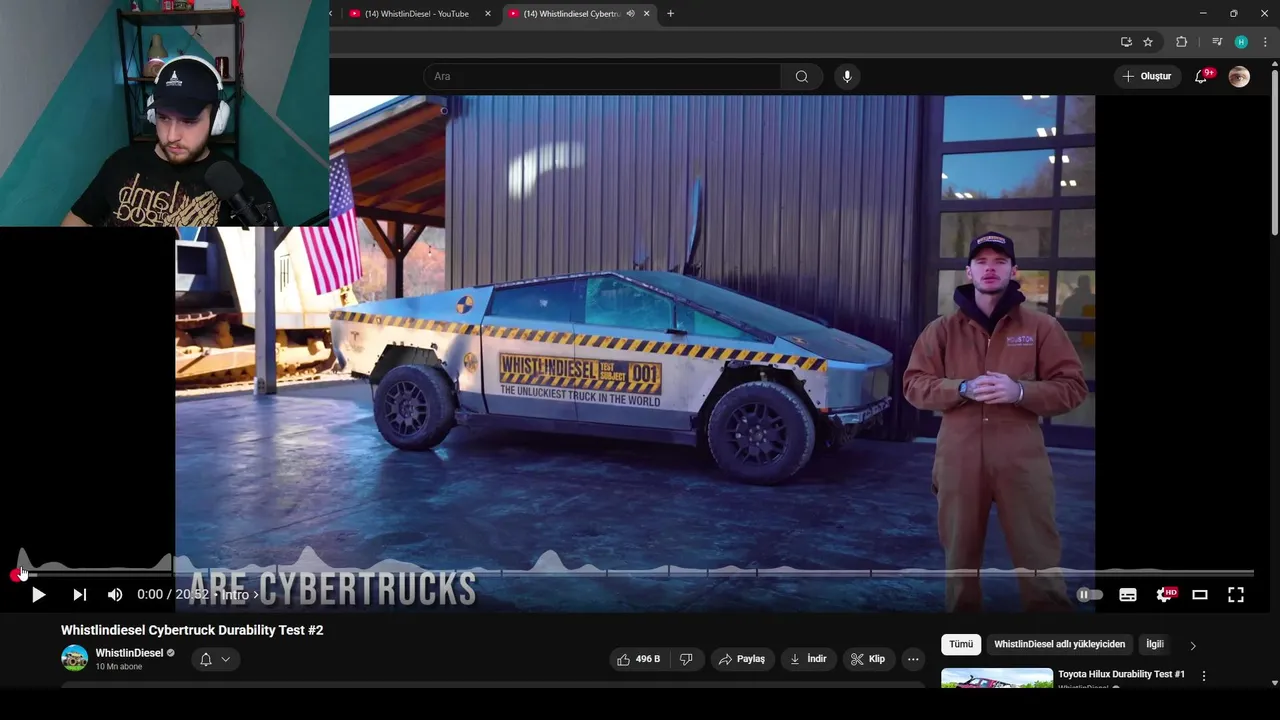Open WhistlinDiesel channel name link
Screen dimensions: 1280x720
point(129,653)
